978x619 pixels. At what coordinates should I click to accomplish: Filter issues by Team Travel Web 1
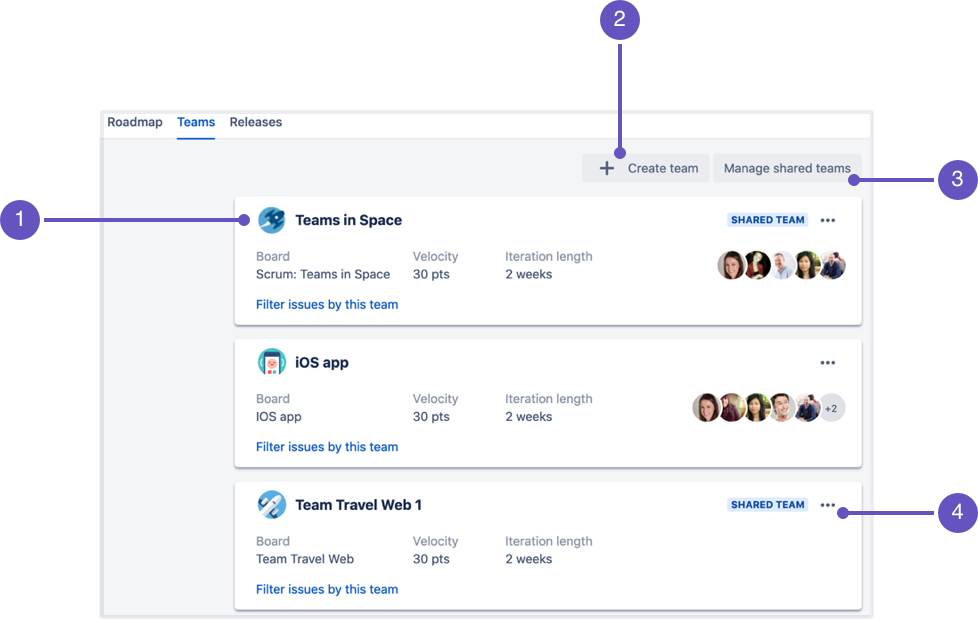327,589
